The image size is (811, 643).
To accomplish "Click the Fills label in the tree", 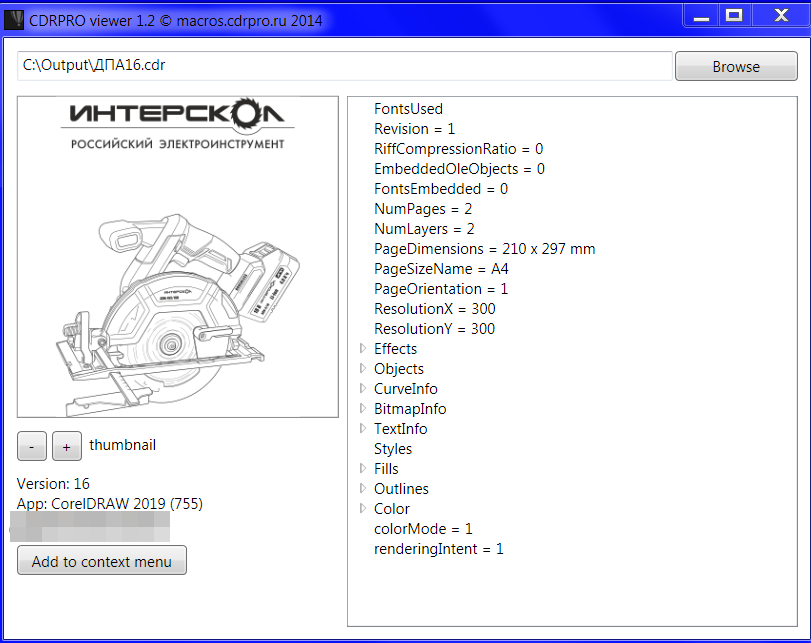I will point(386,469).
